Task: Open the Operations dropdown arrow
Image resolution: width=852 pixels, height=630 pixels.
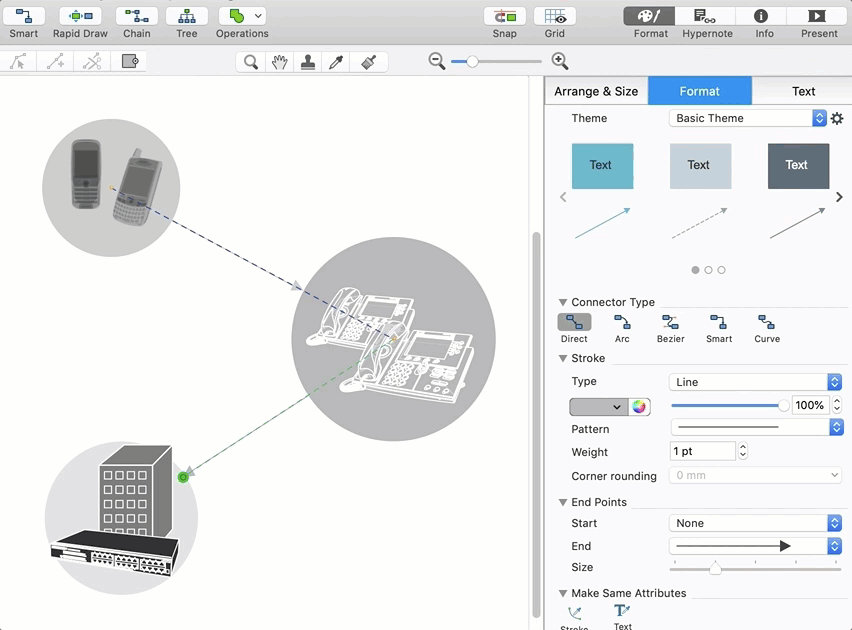Action: (258, 16)
